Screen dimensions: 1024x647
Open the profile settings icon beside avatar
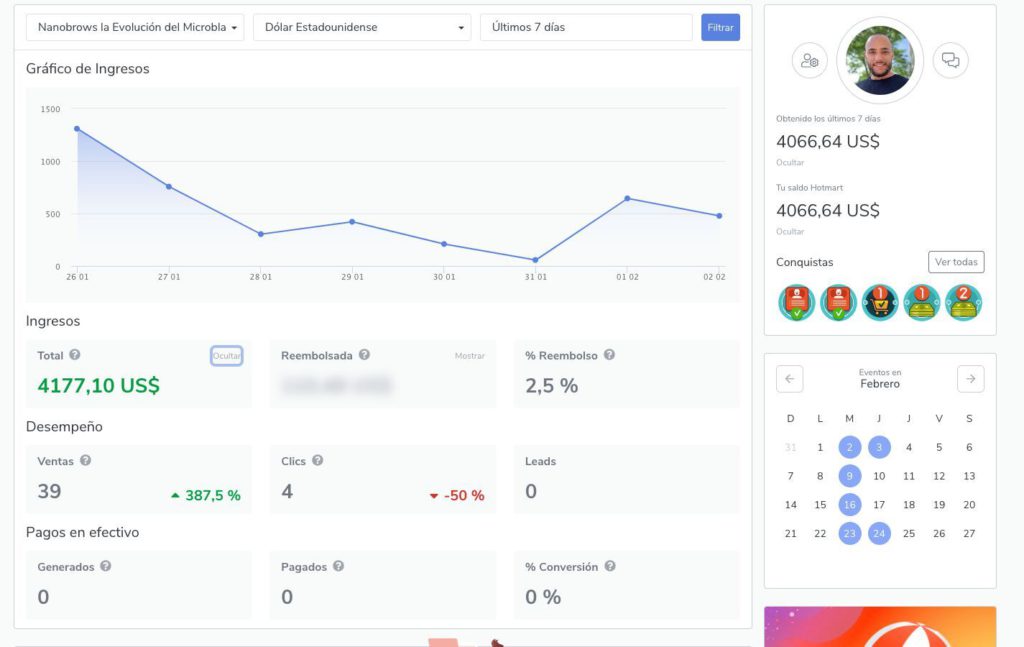pos(810,61)
